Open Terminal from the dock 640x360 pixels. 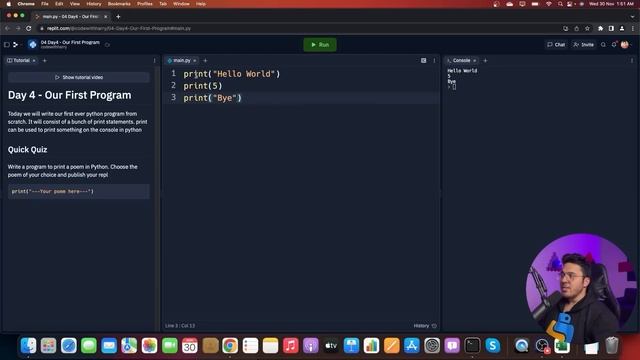point(472,346)
